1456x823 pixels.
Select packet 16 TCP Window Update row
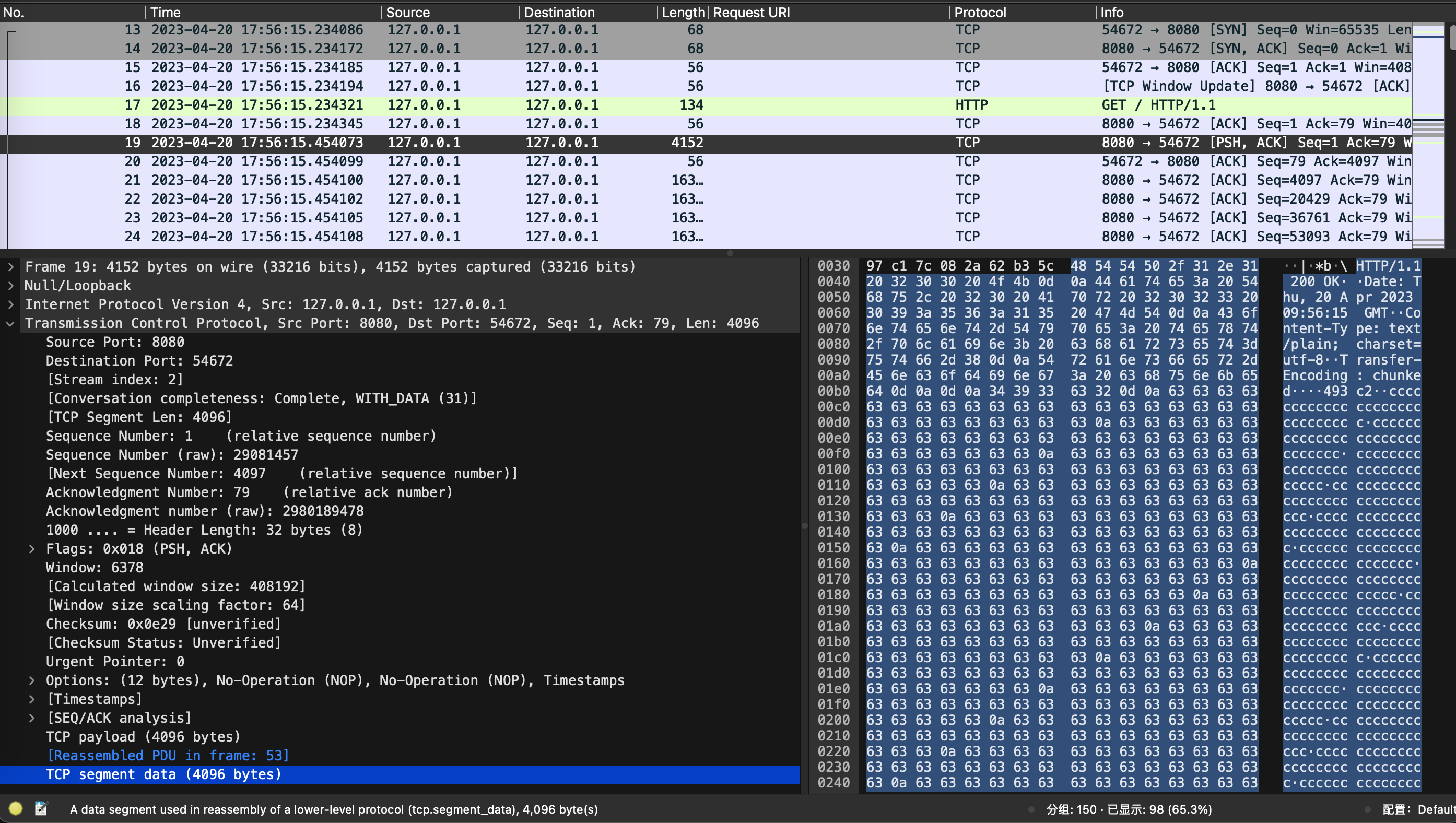click(x=706, y=86)
